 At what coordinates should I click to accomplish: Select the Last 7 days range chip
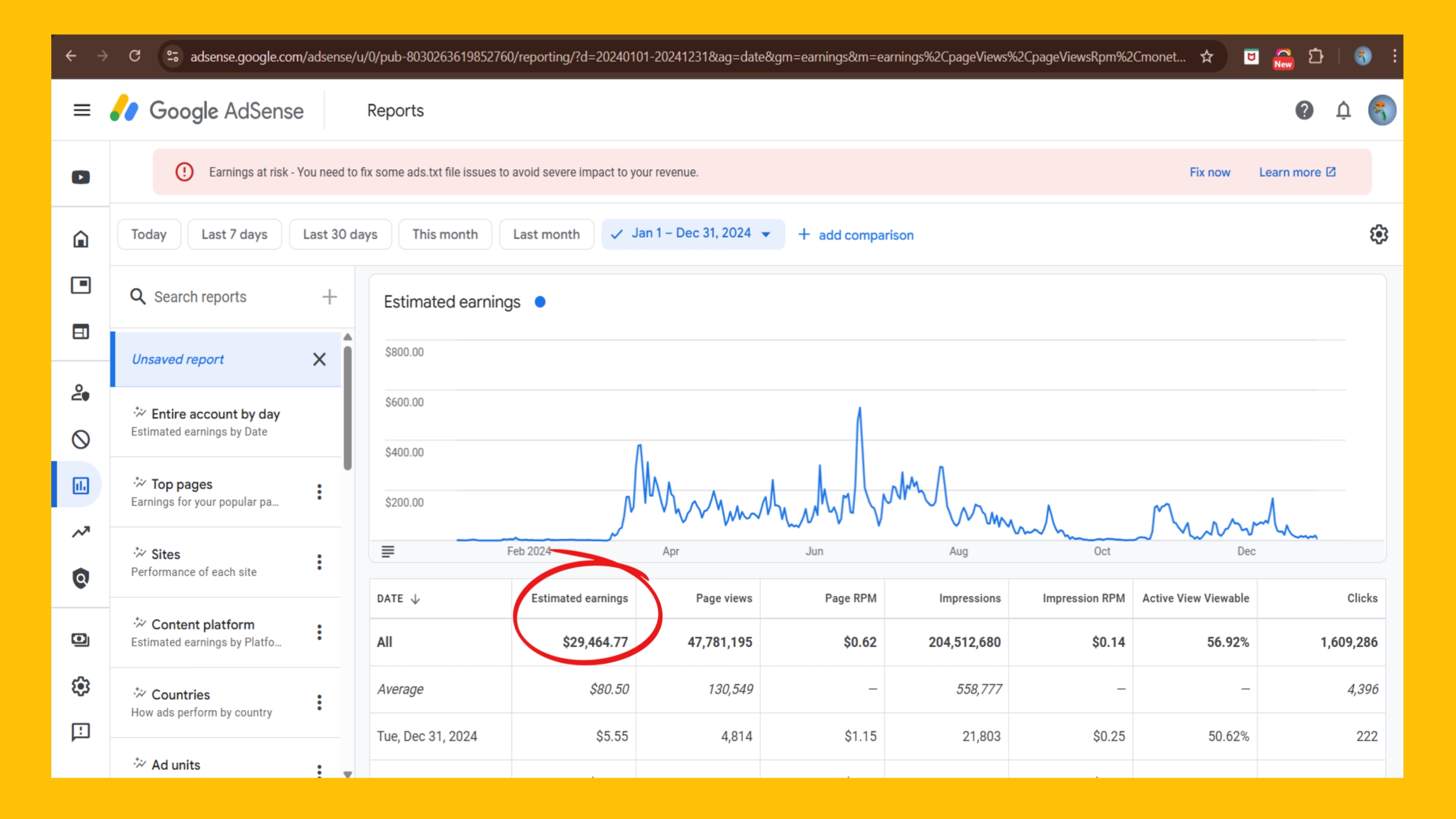click(x=234, y=235)
